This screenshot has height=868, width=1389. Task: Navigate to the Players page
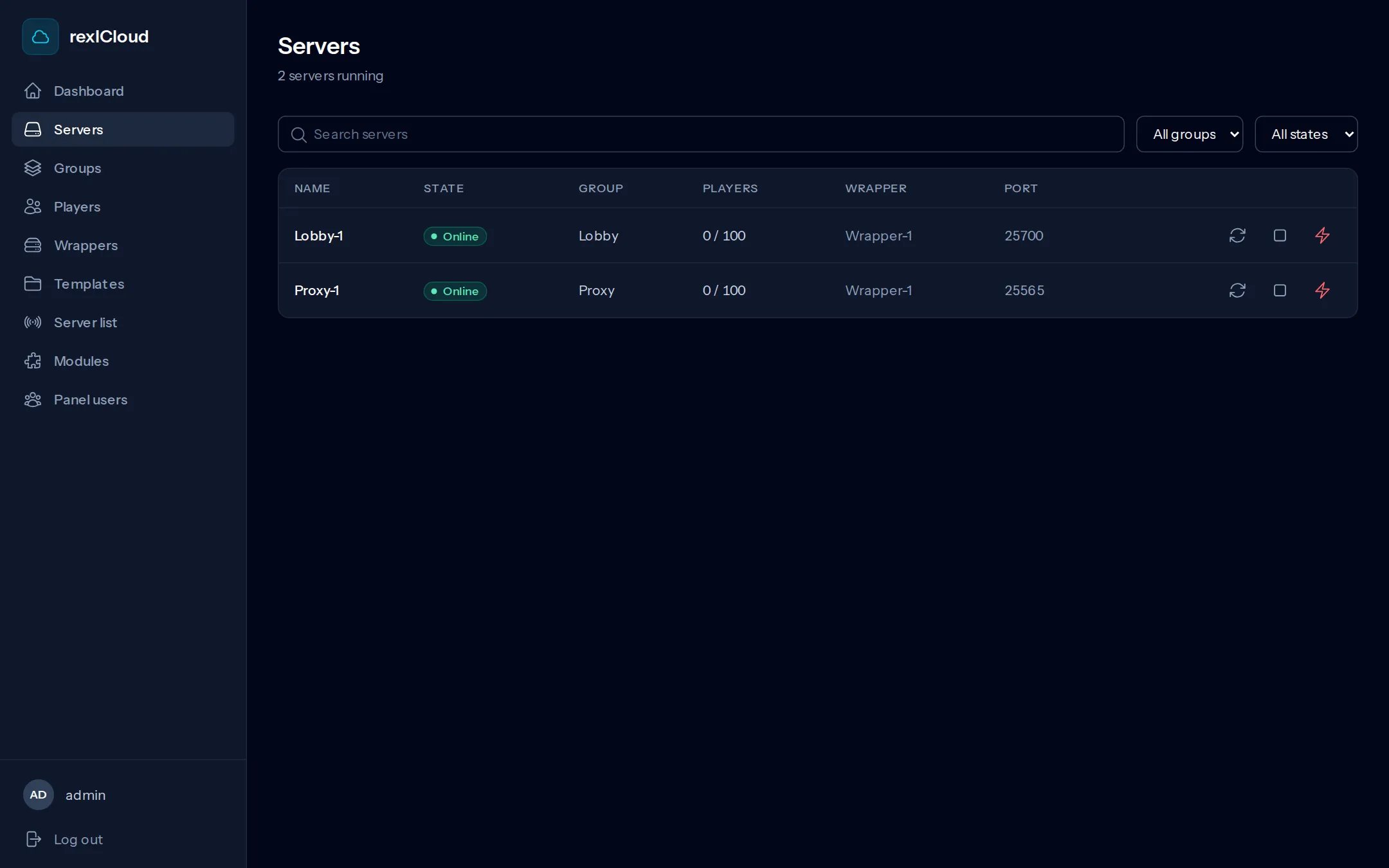(x=123, y=206)
